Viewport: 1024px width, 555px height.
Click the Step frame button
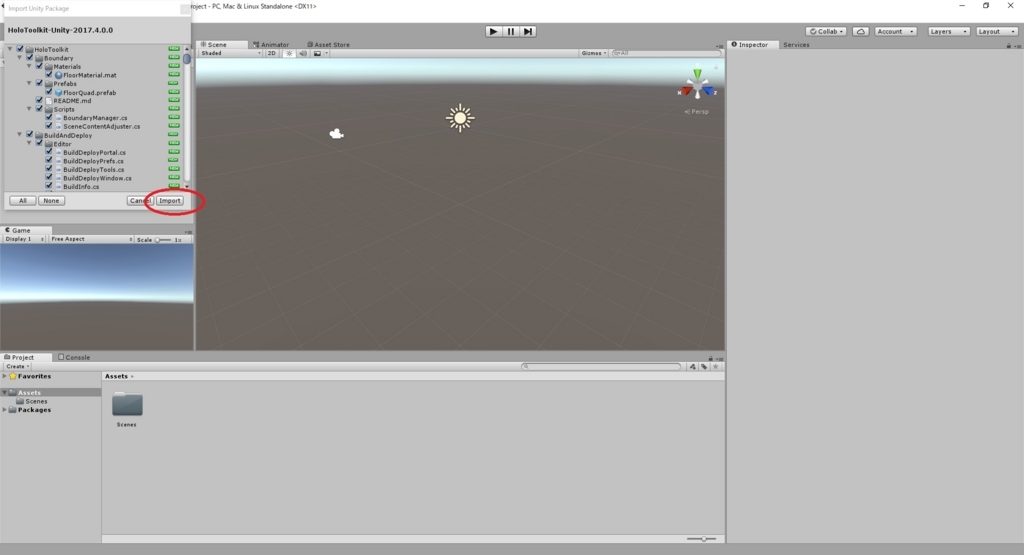(528, 31)
